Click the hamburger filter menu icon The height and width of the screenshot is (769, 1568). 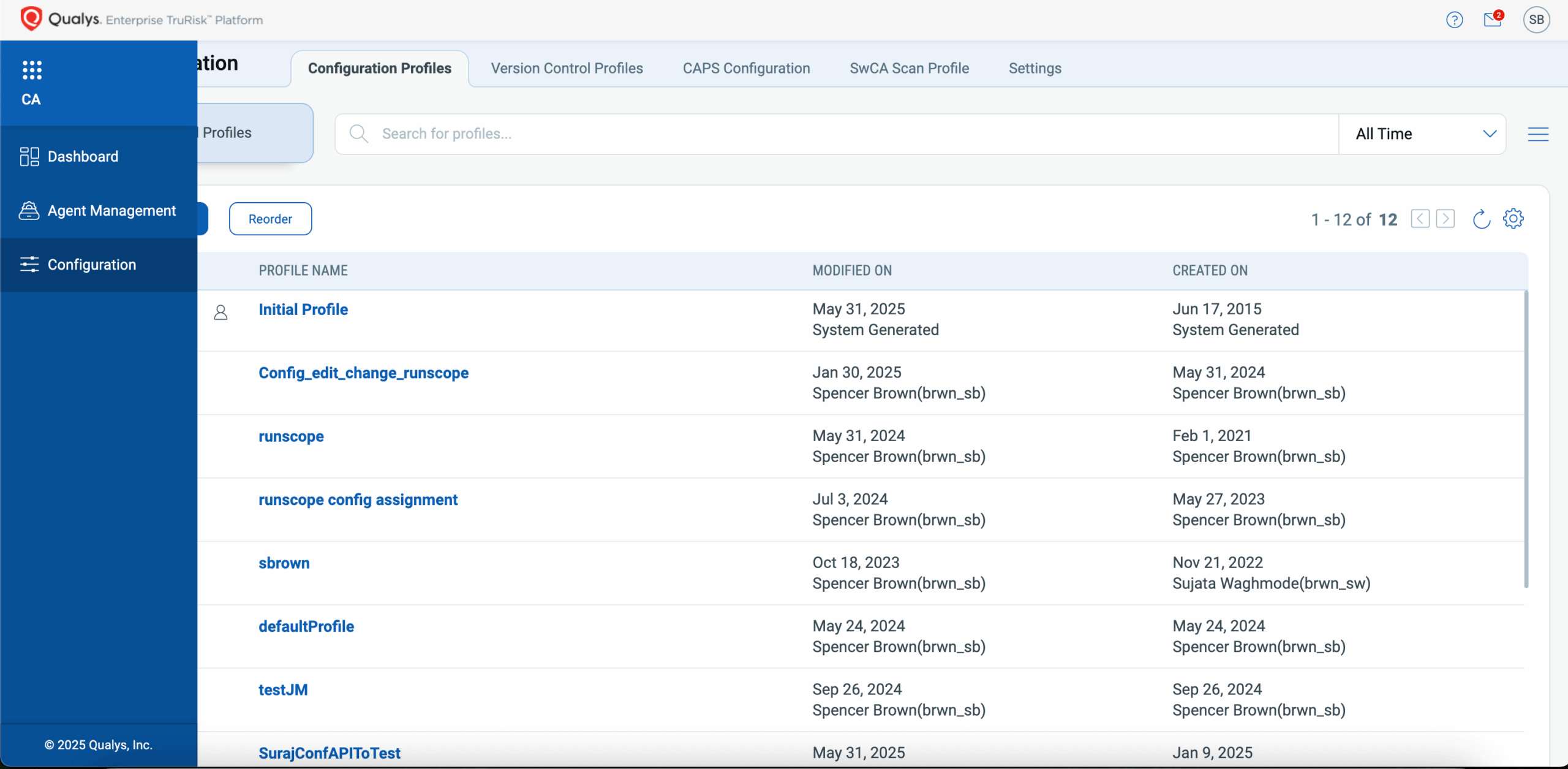tap(1538, 134)
